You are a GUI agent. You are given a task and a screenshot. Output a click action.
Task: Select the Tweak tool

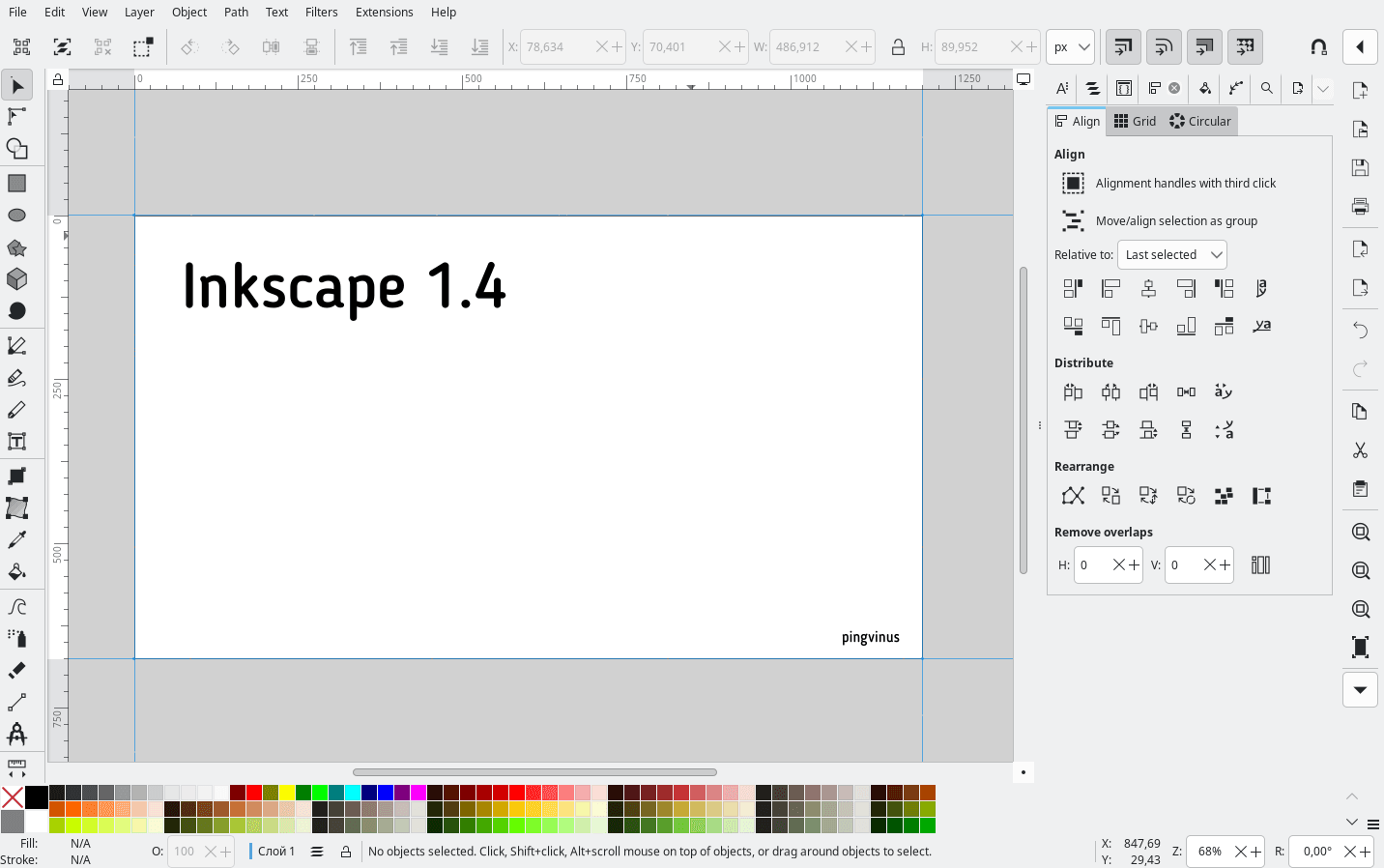coord(16,606)
